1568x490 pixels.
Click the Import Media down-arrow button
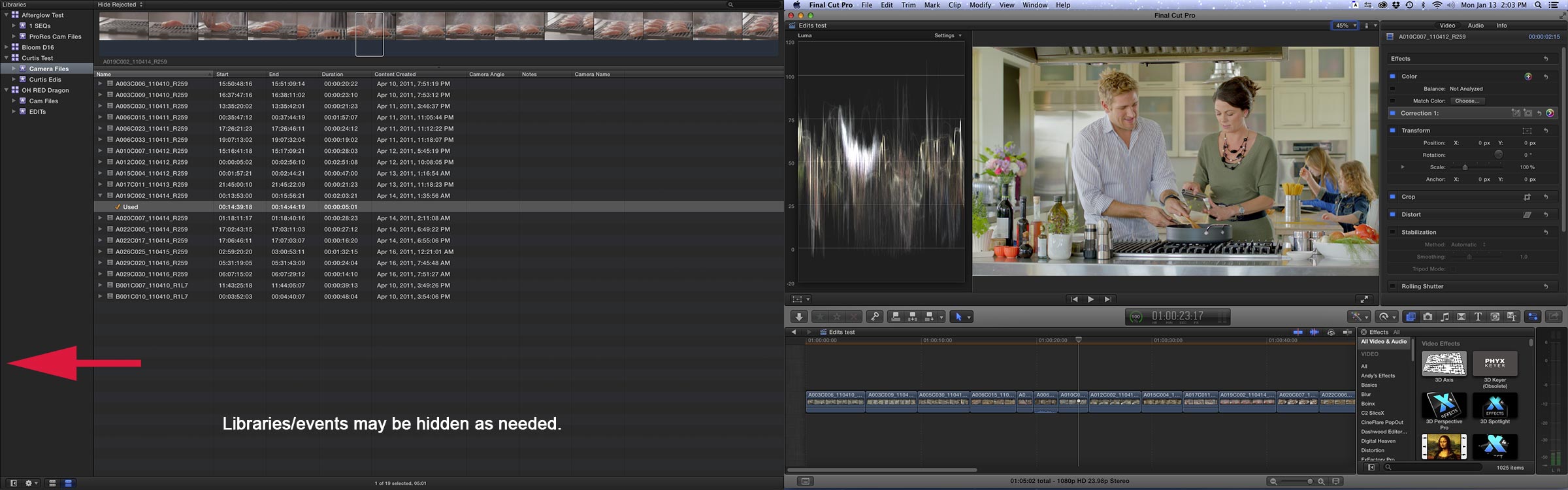point(798,317)
